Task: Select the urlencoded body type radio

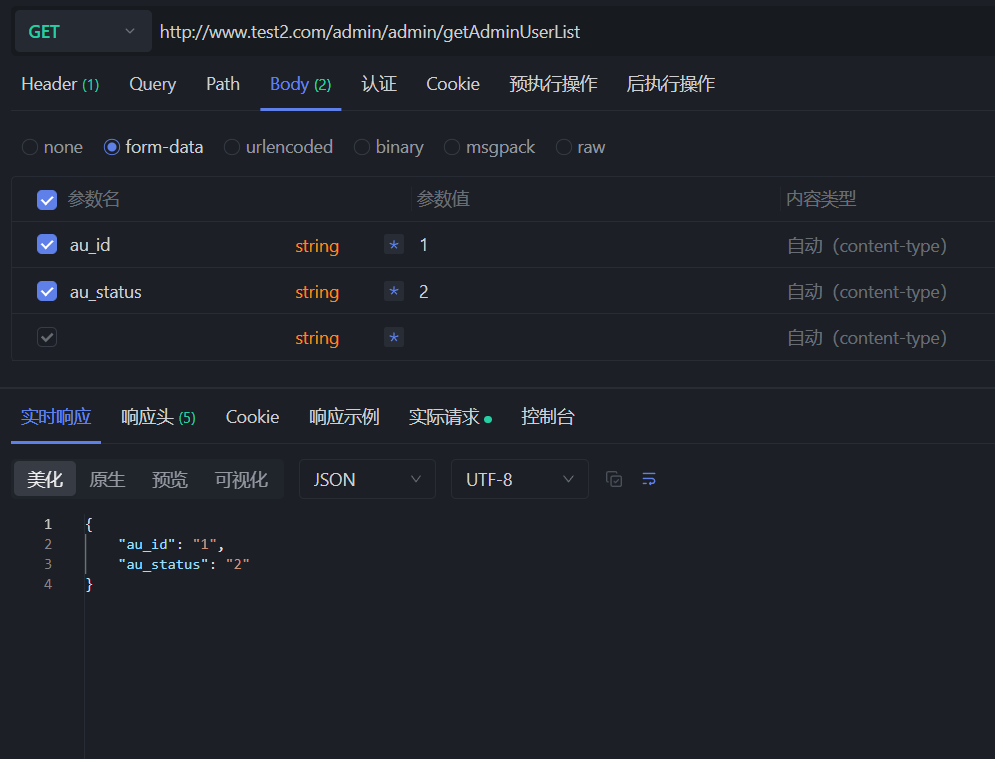Action: [232, 147]
